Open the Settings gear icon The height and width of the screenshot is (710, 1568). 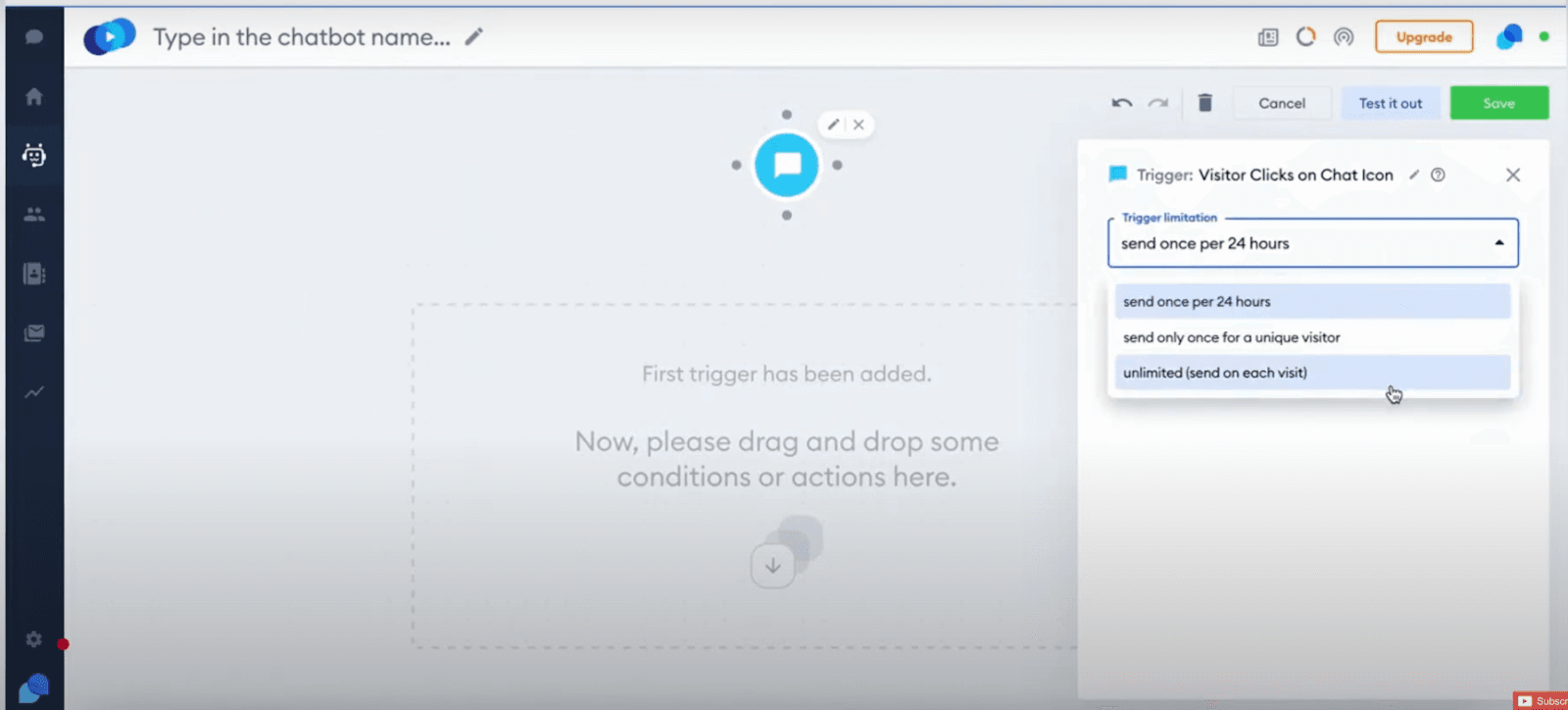pyautogui.click(x=34, y=639)
